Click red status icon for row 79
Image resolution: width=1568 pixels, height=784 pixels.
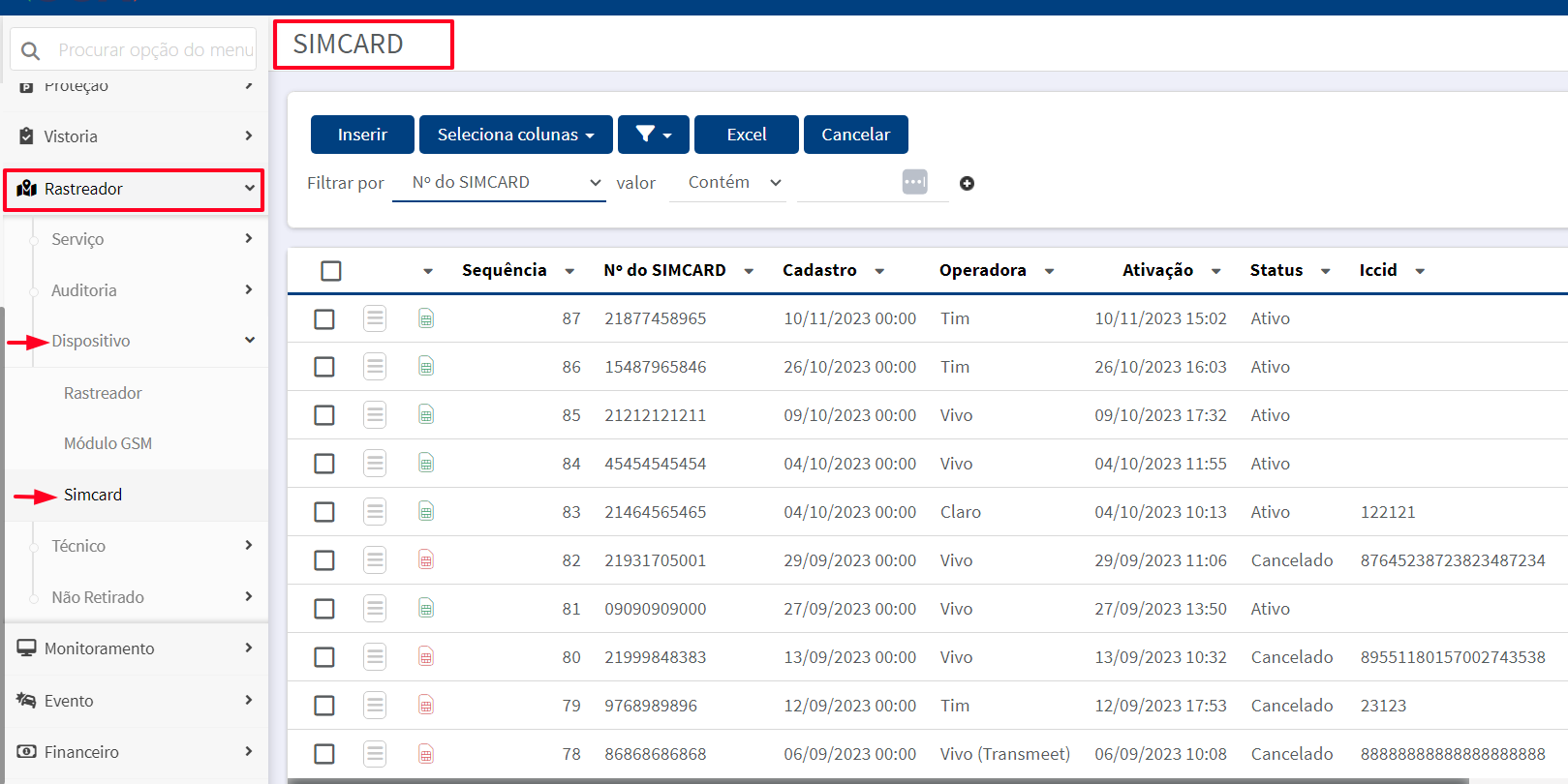[426, 706]
